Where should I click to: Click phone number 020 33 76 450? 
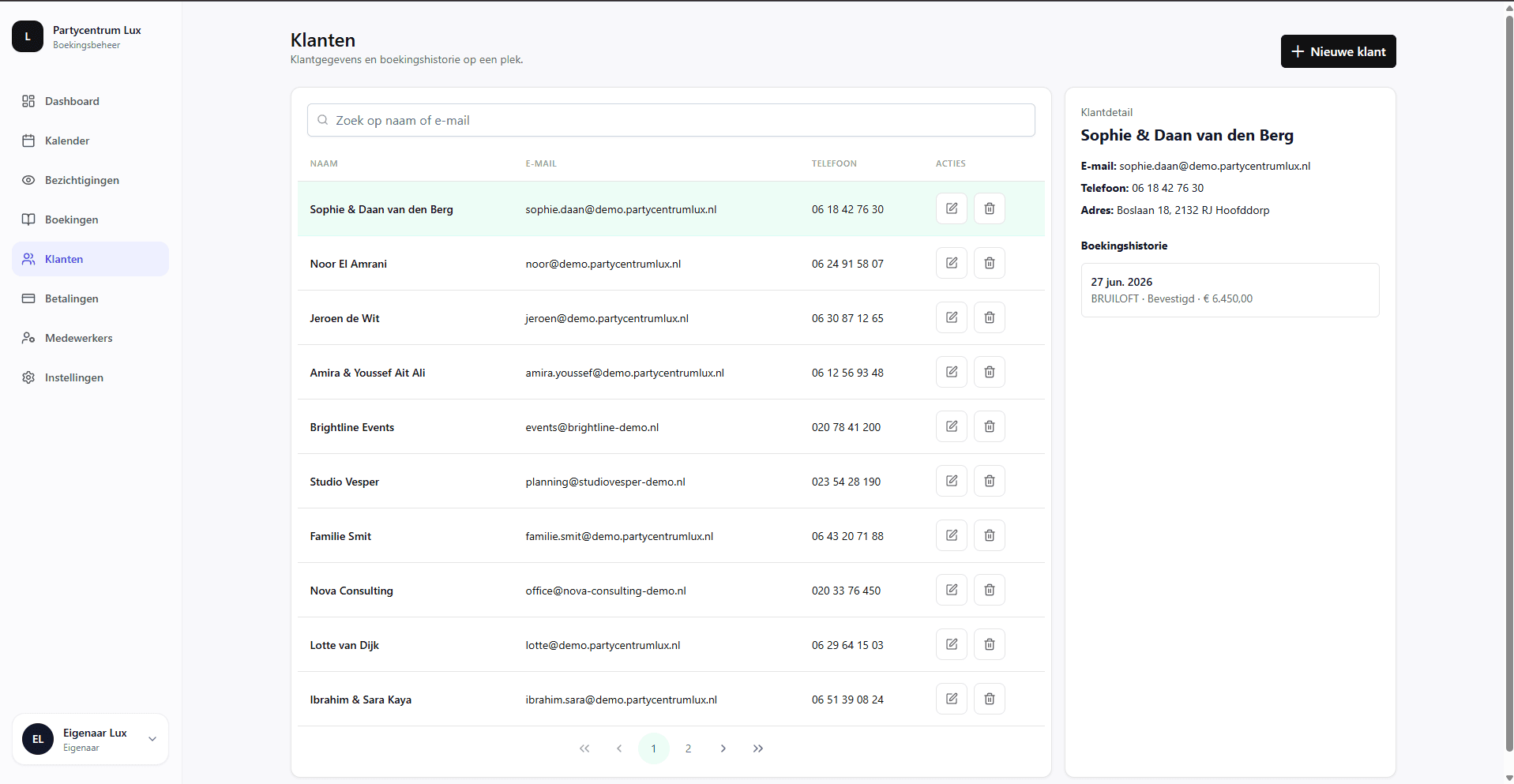[846, 591]
